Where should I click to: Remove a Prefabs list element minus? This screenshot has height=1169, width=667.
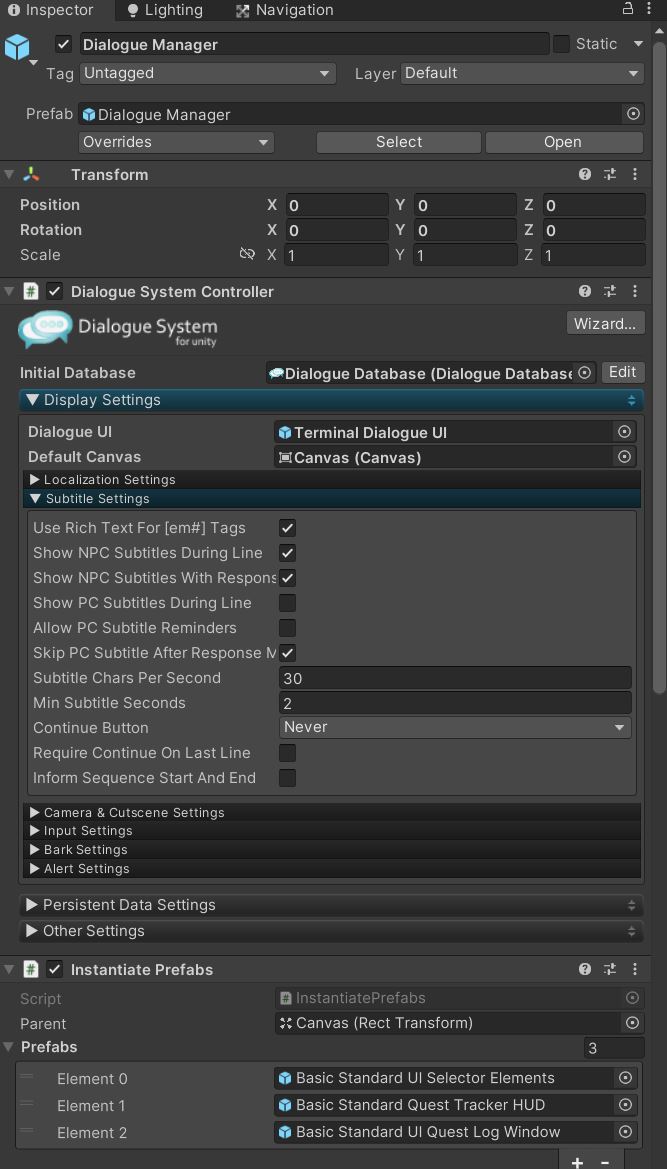click(604, 1162)
